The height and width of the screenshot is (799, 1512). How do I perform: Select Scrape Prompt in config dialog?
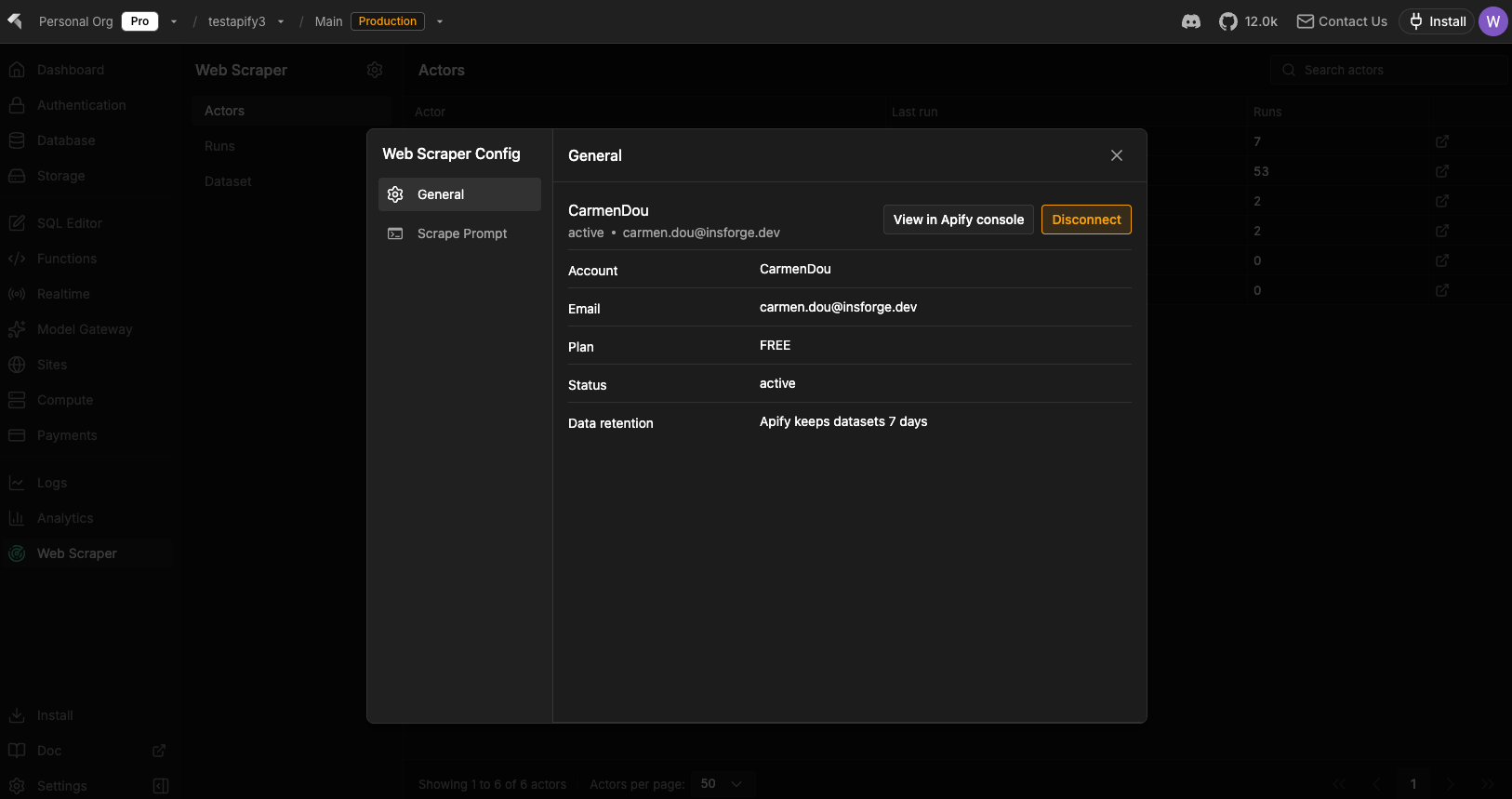459,233
